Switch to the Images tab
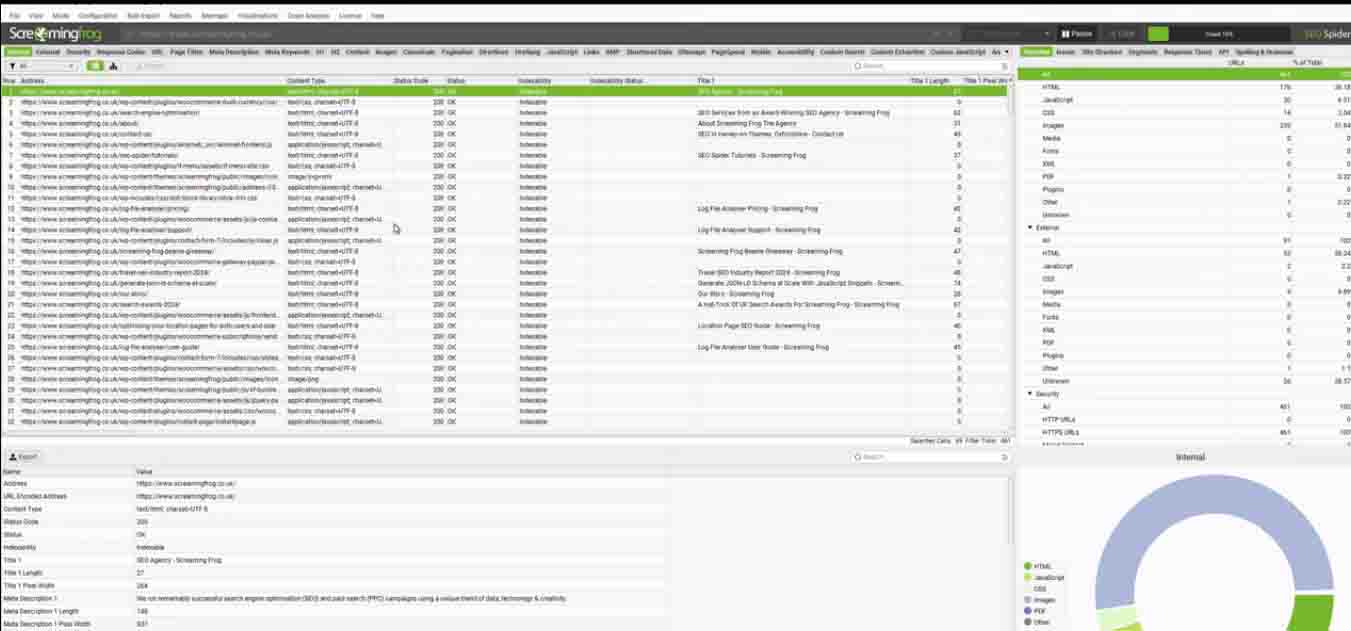This screenshot has height=631, width=1351. (x=386, y=51)
